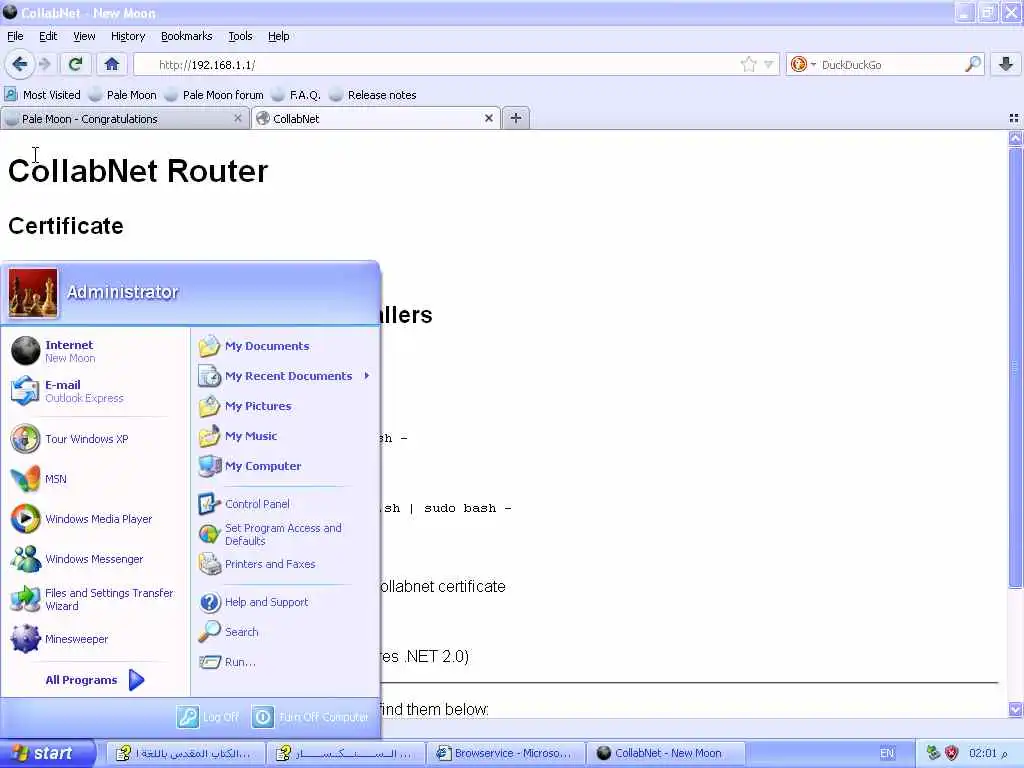Open Files and Settings Transfer Wizard

95,599
